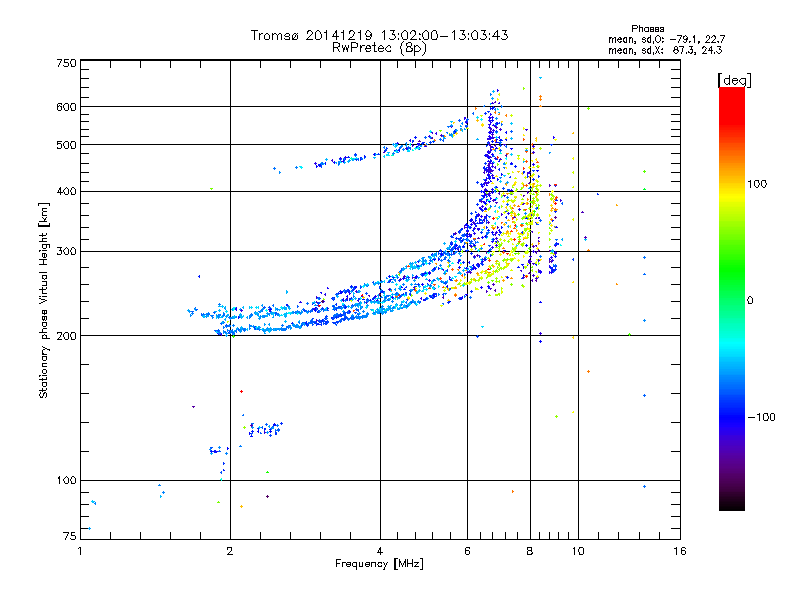This screenshot has height=600, width=800.
Task: Select the 'mean, sd,X: 87.3, 24.3' line
Action: [x=665, y=50]
